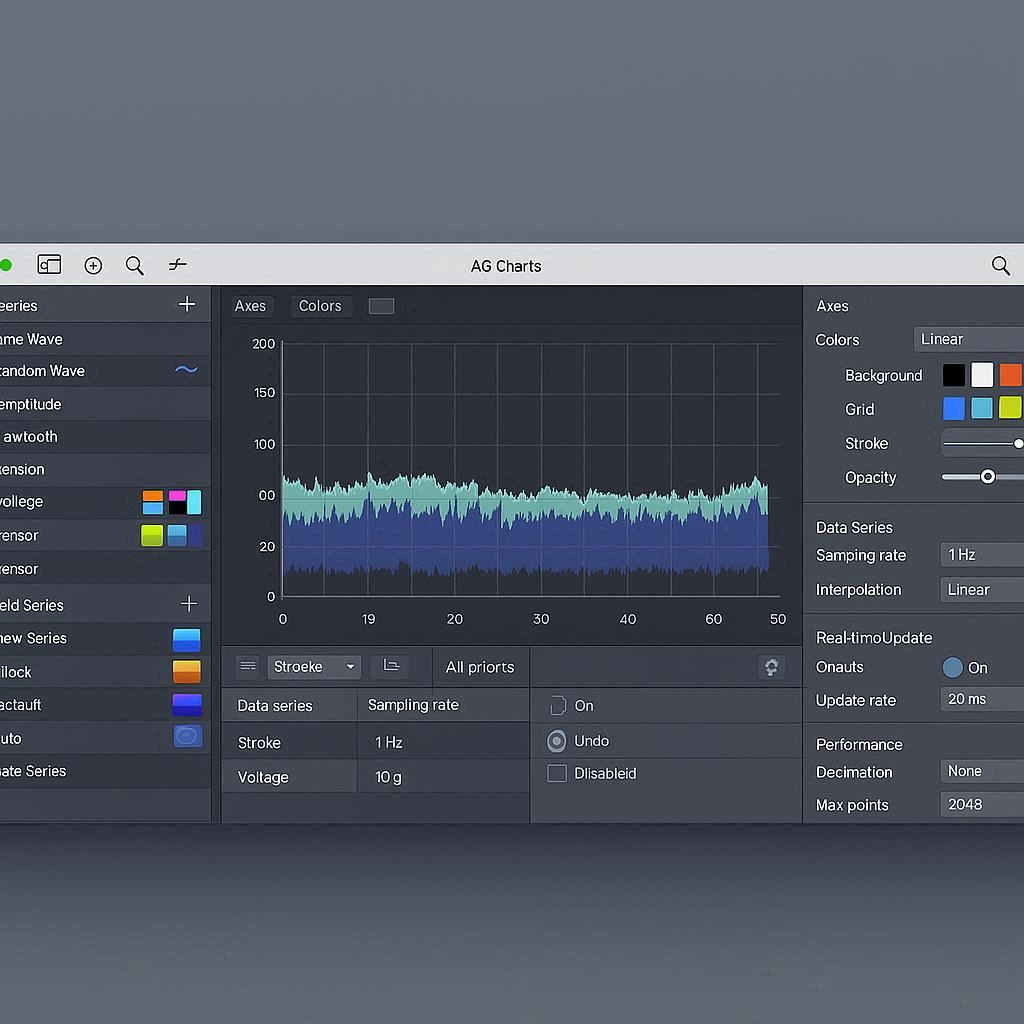Click the list lines icon below chart
This screenshot has width=1024, height=1024.
[x=248, y=666]
